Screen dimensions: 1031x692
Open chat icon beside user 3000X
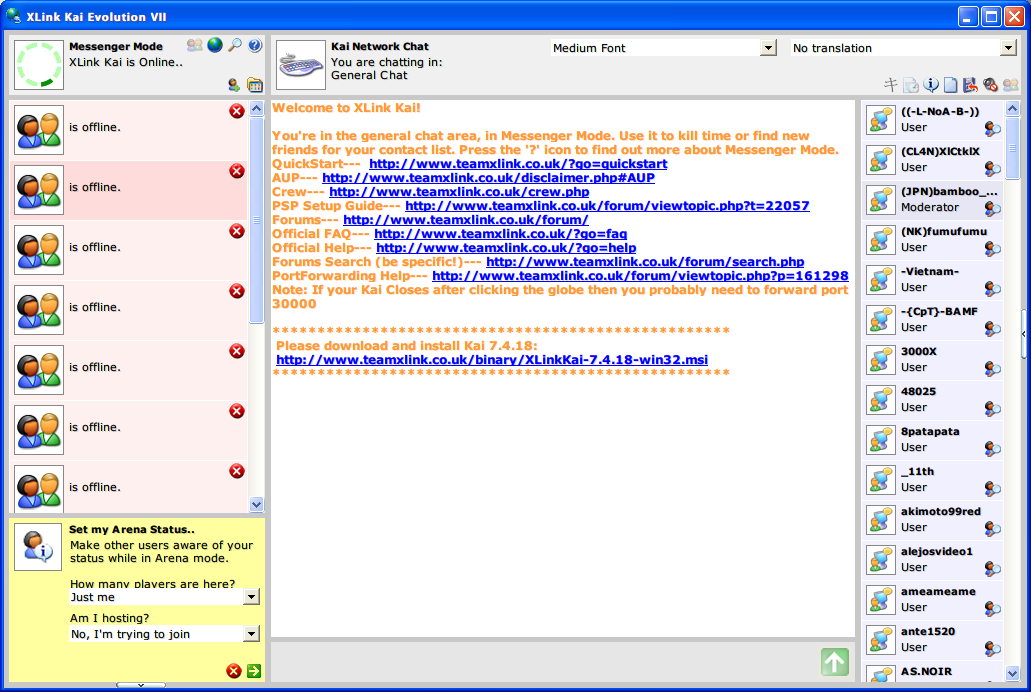pyautogui.click(x=992, y=369)
